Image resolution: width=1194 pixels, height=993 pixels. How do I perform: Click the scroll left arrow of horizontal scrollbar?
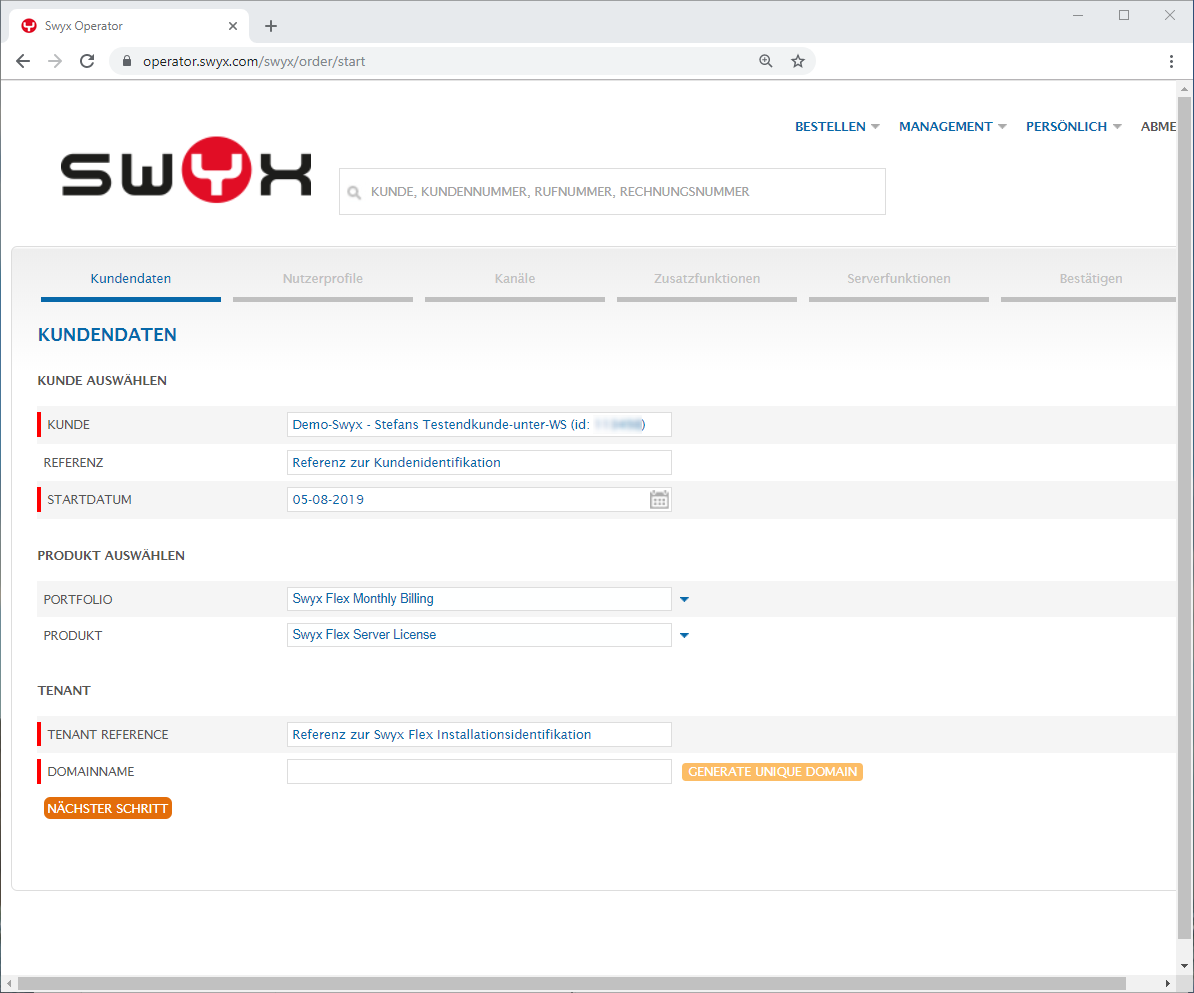tap(8, 983)
